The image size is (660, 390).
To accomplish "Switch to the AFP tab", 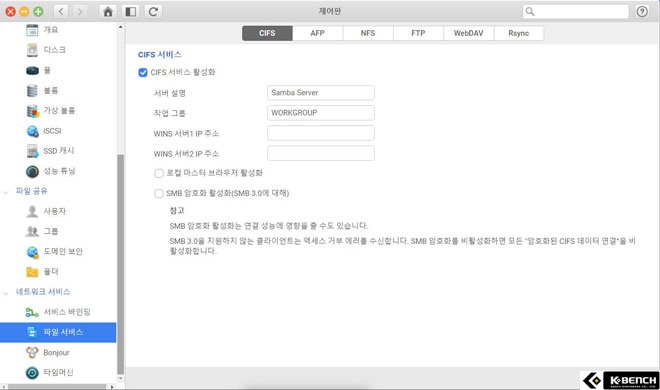I will tap(317, 33).
